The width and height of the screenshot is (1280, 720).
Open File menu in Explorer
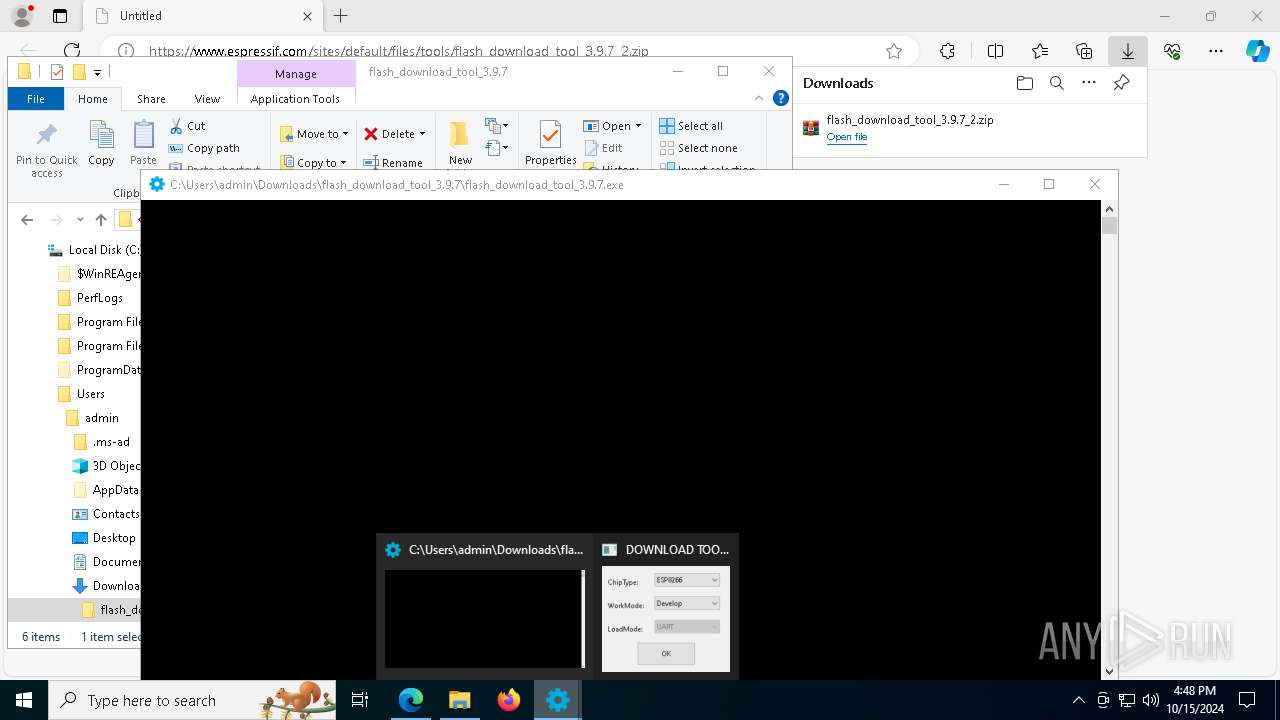pos(35,99)
